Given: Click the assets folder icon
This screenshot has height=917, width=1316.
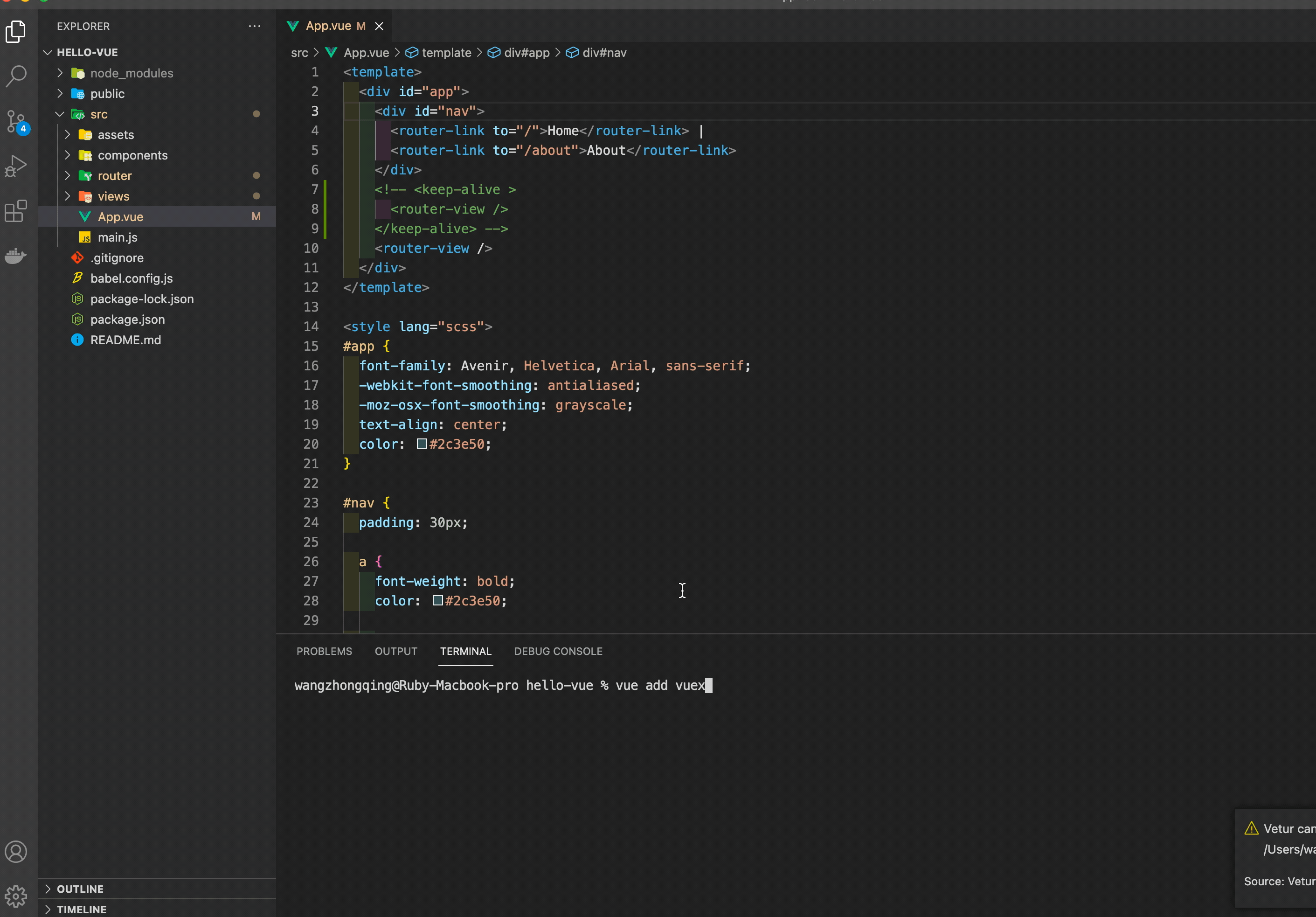Looking at the screenshot, I should point(85,135).
